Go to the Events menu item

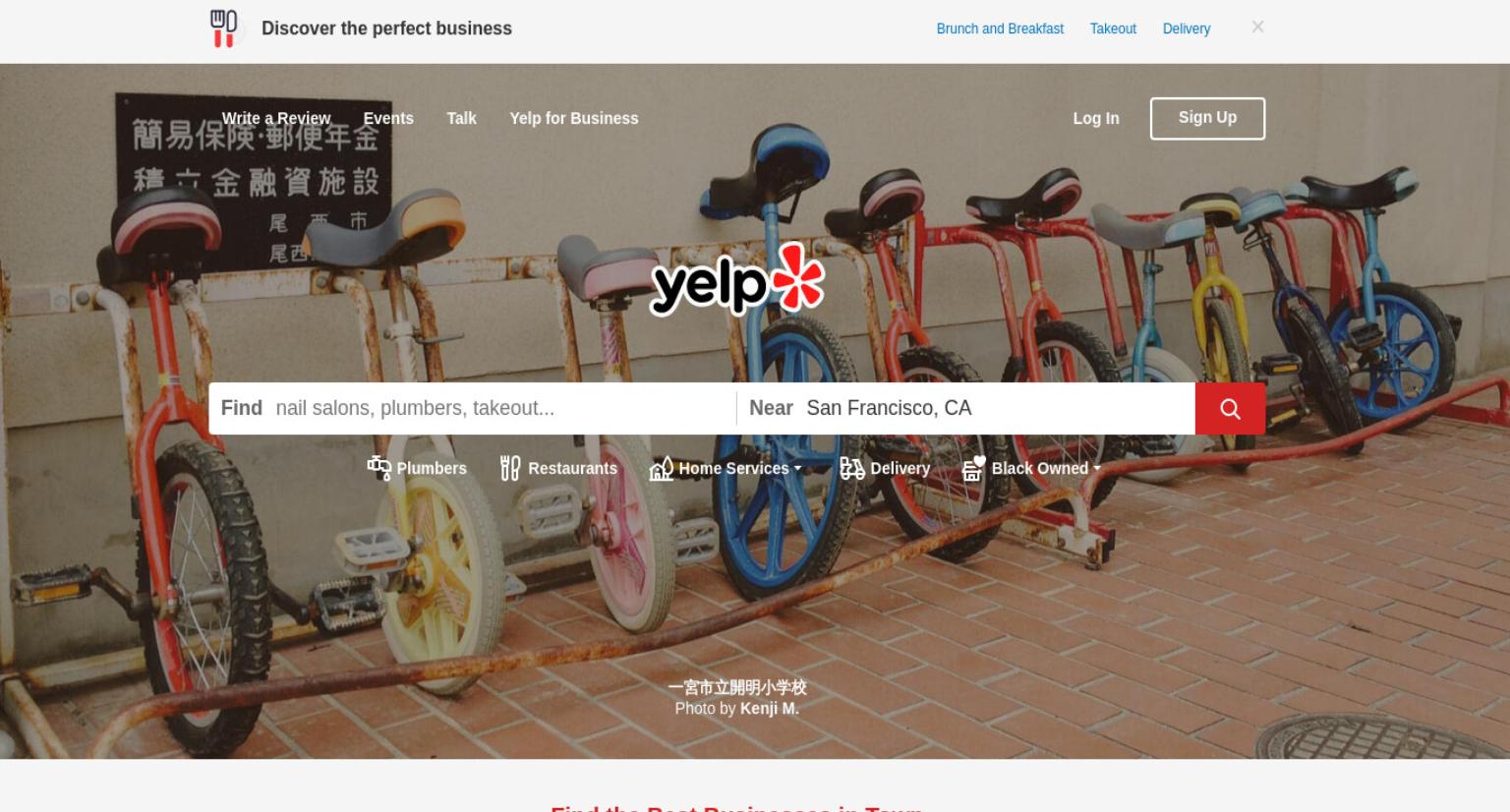point(388,118)
